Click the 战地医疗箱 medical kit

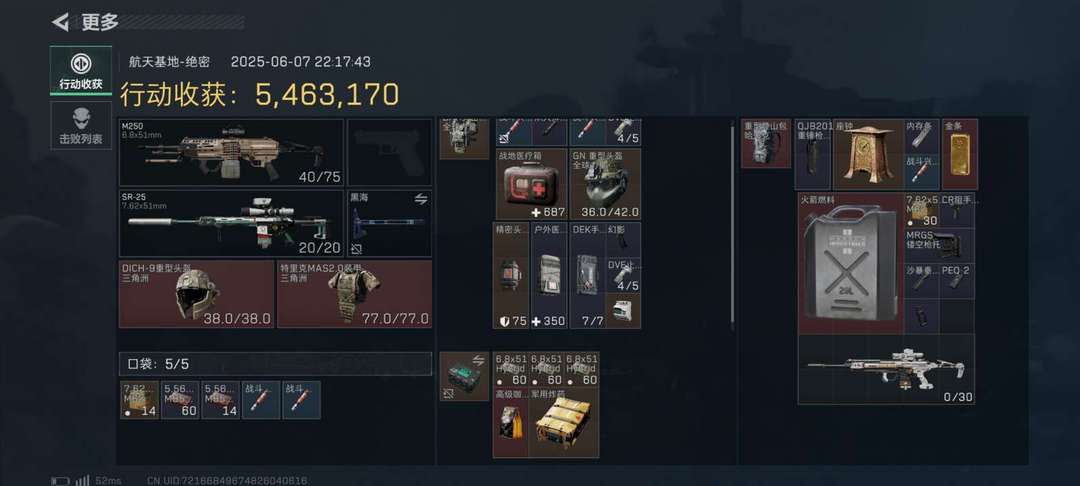coord(531,184)
